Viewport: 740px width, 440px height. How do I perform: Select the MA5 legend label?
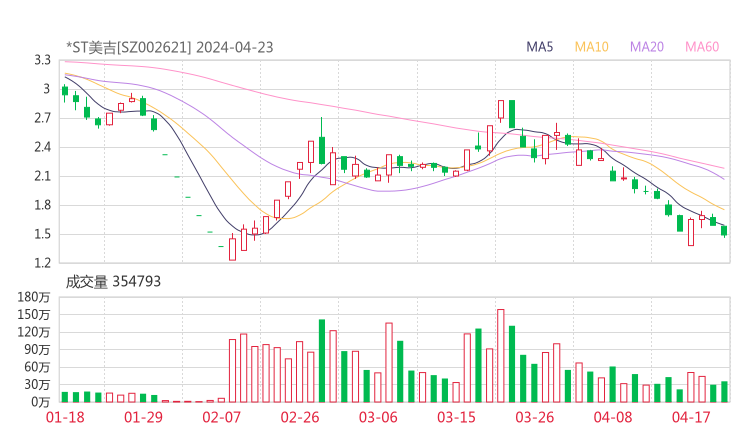539,47
